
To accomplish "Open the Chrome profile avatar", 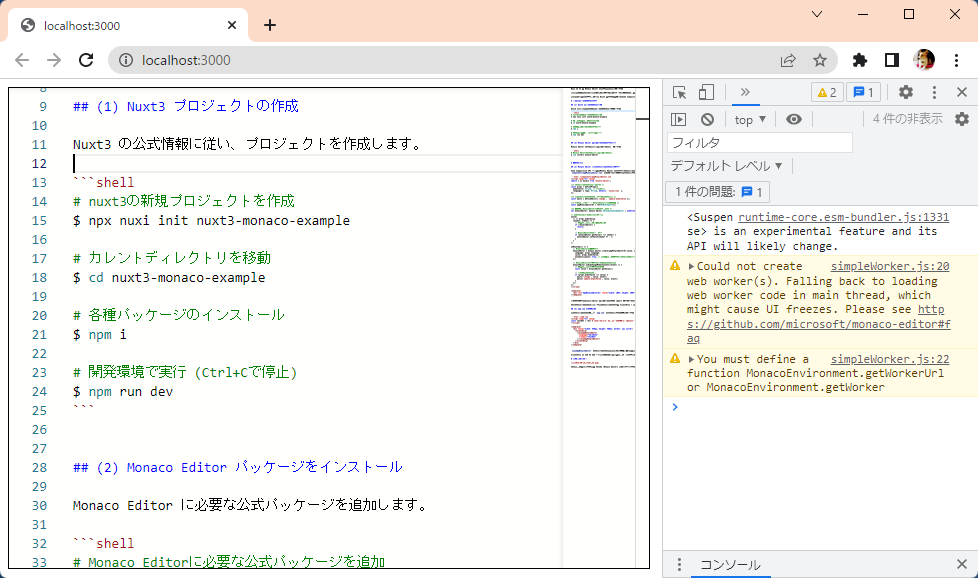I will tap(924, 60).
